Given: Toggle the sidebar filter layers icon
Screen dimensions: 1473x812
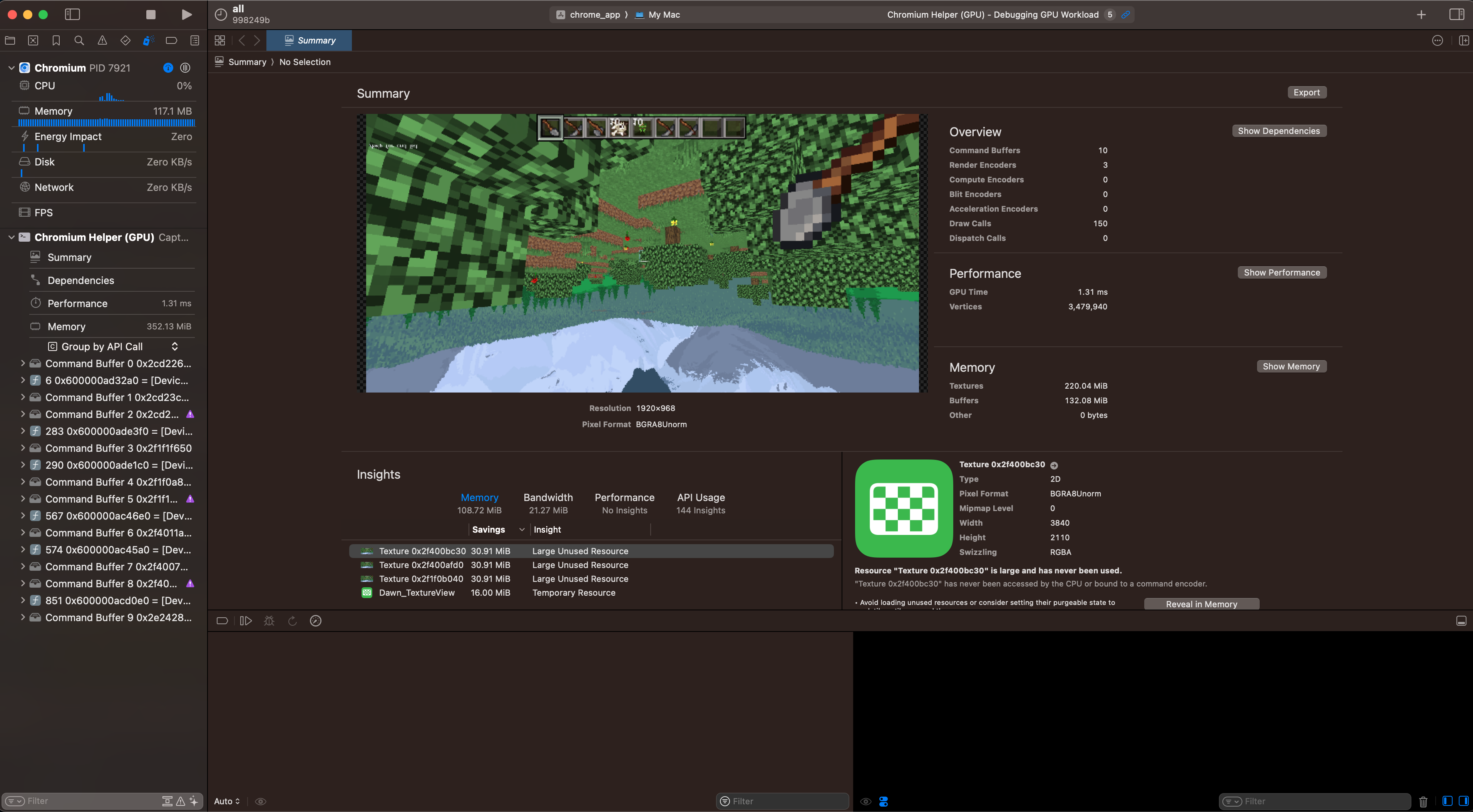Looking at the screenshot, I should coord(167,801).
